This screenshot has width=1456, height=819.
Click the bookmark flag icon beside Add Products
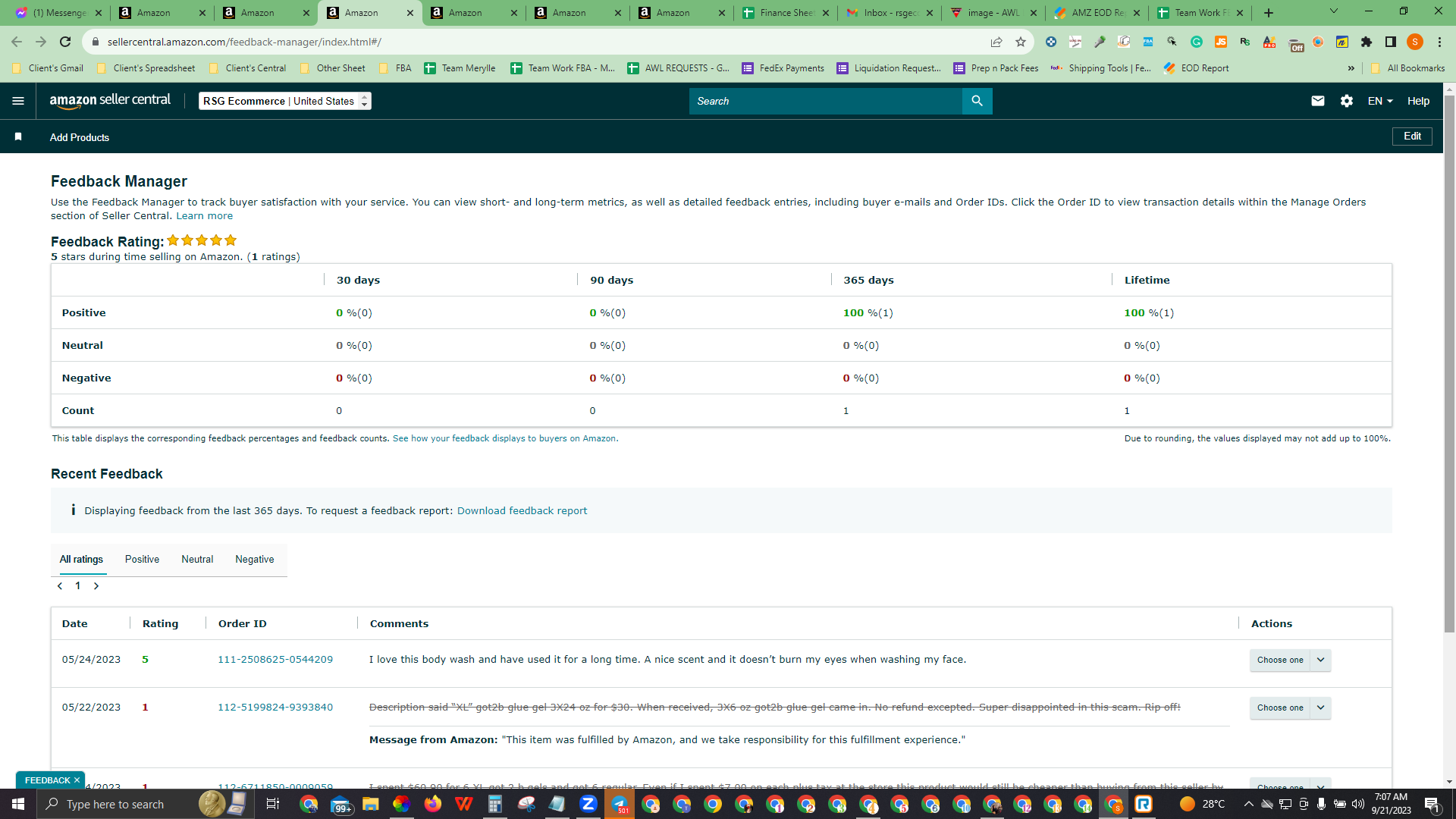tap(18, 136)
